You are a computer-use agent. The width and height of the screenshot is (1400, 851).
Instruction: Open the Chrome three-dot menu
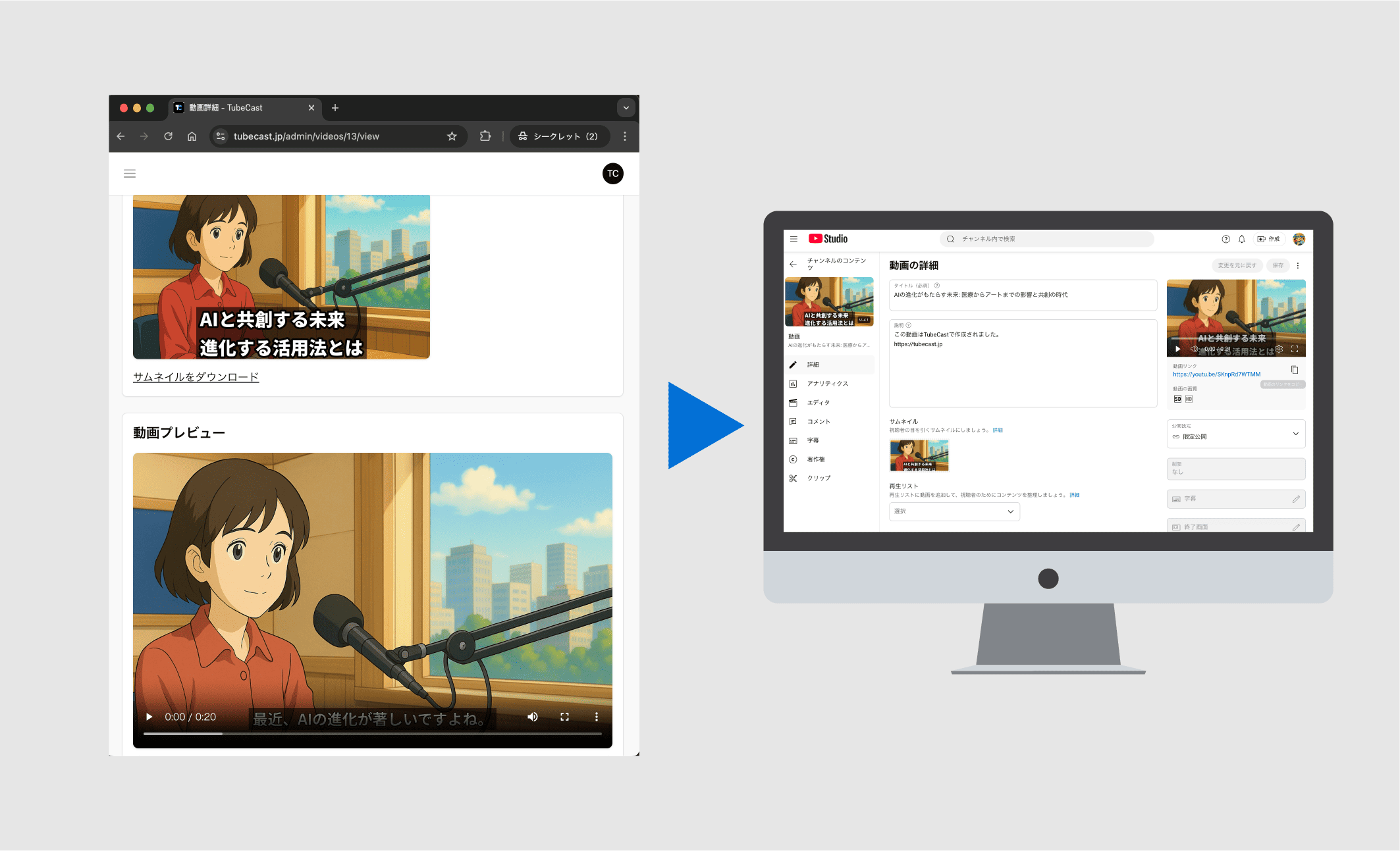(625, 136)
